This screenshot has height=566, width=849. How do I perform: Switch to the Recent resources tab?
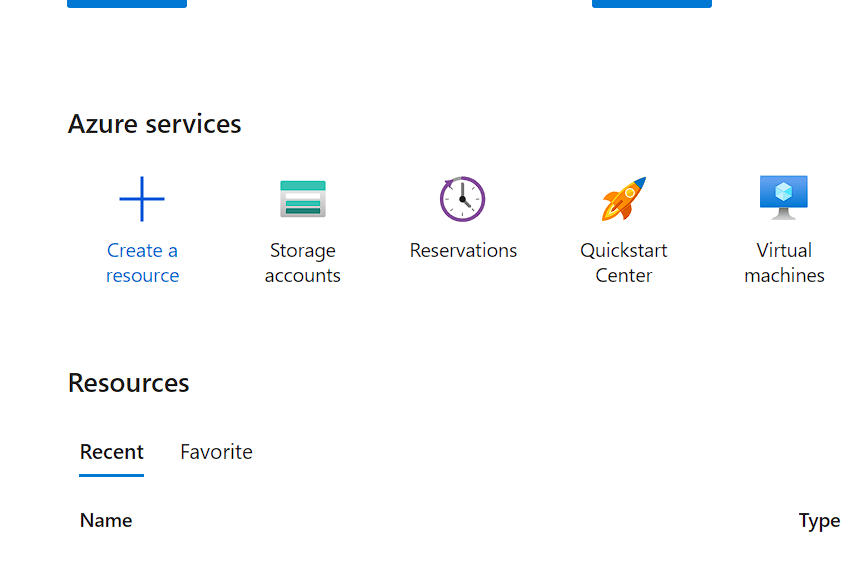point(112,452)
